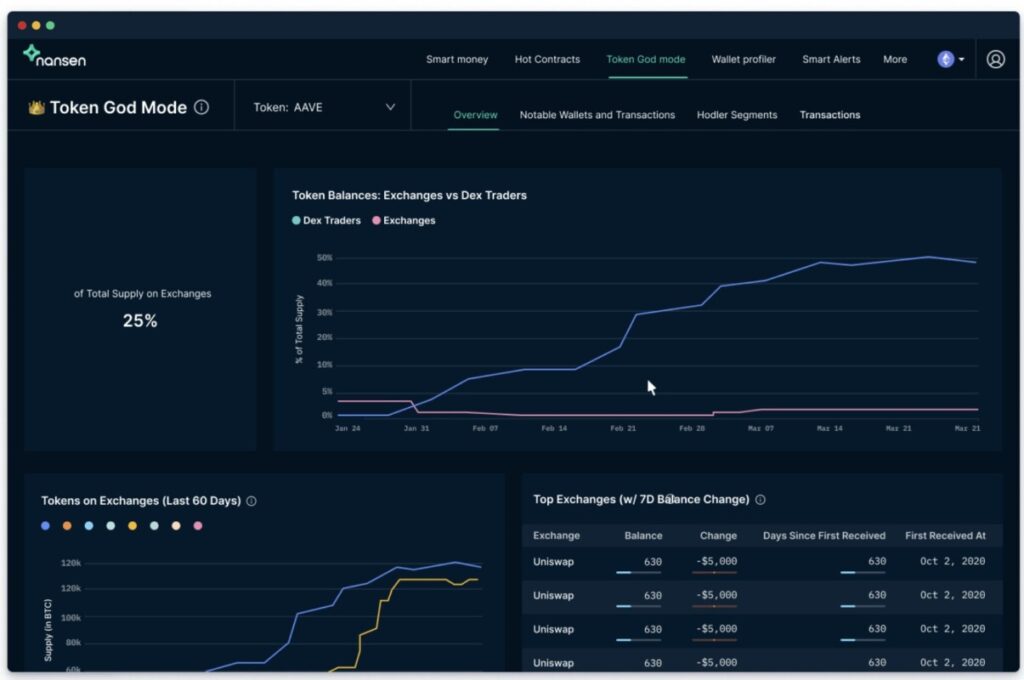Switch to Hodler Segments tab
Screen dimensions: 1024x680
[x=736, y=115]
